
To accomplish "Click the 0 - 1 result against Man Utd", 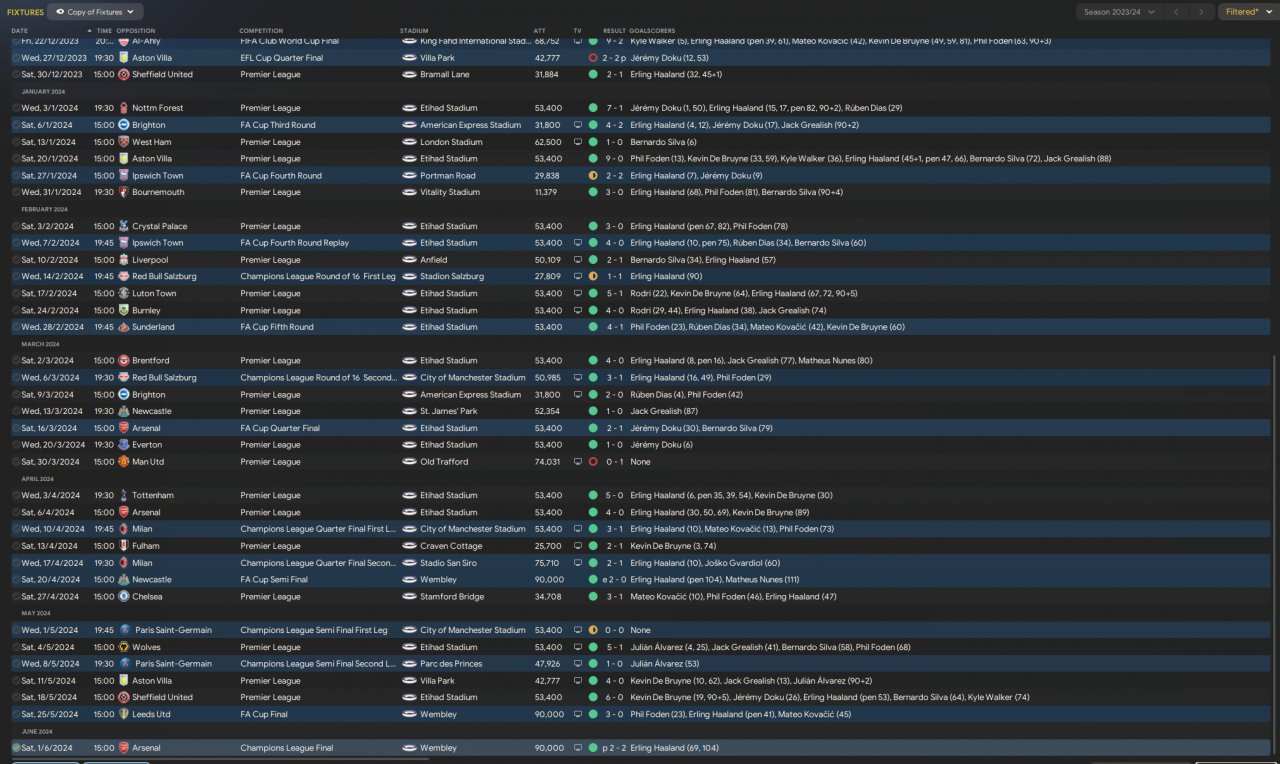I will 614,462.
